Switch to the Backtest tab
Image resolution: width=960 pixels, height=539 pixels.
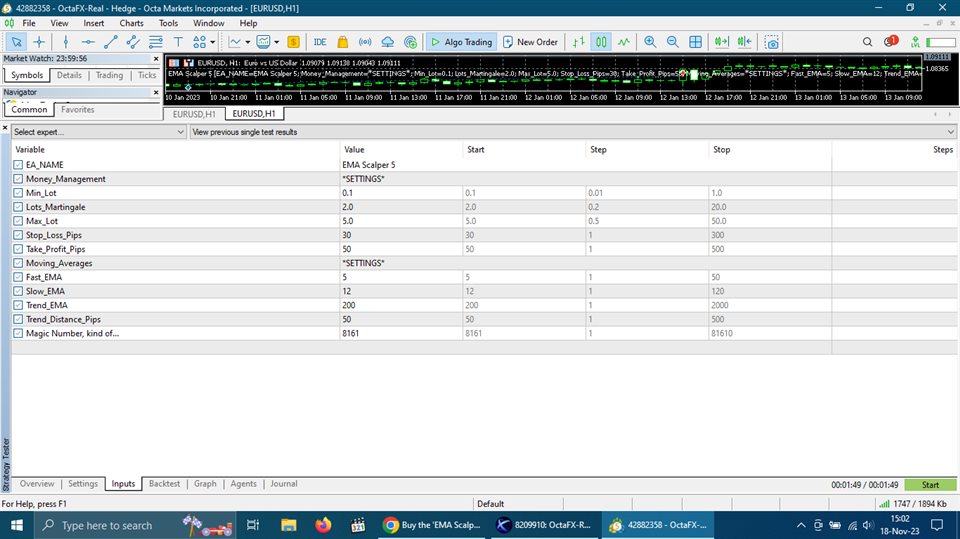[165, 484]
